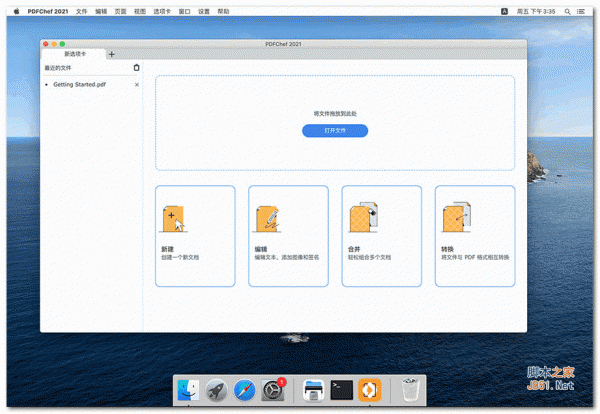Click 将文件与 PDF 格式相互转换 description

pyautogui.click(x=475, y=258)
